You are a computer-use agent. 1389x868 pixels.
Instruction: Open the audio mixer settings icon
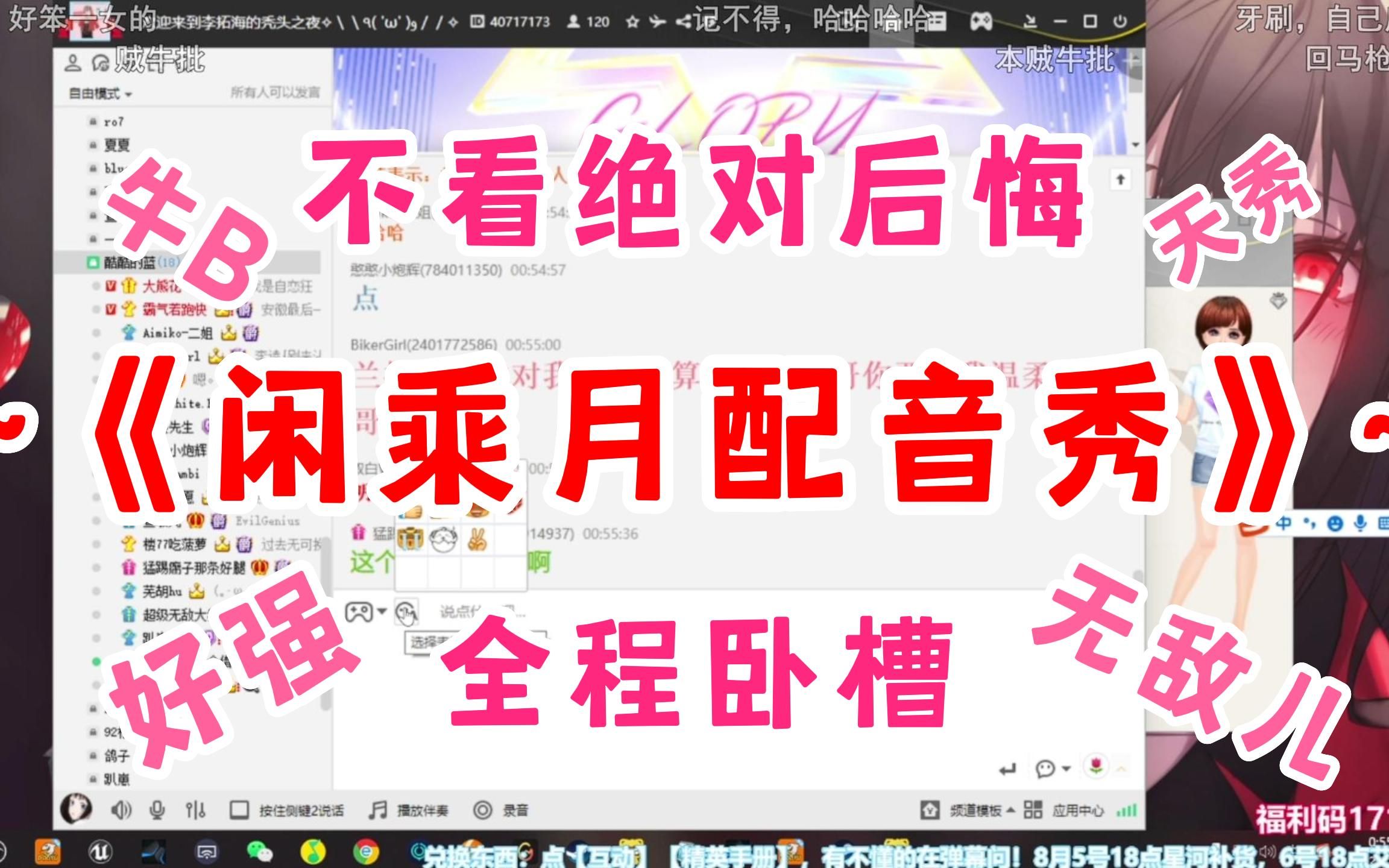pyautogui.click(x=195, y=810)
